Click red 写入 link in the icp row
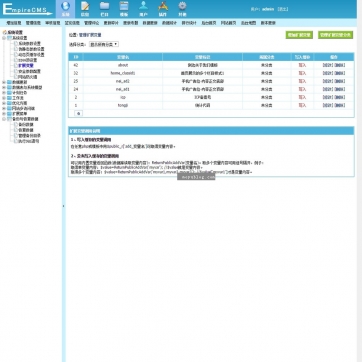The height and width of the screenshot is (362, 362). [x=302, y=97]
